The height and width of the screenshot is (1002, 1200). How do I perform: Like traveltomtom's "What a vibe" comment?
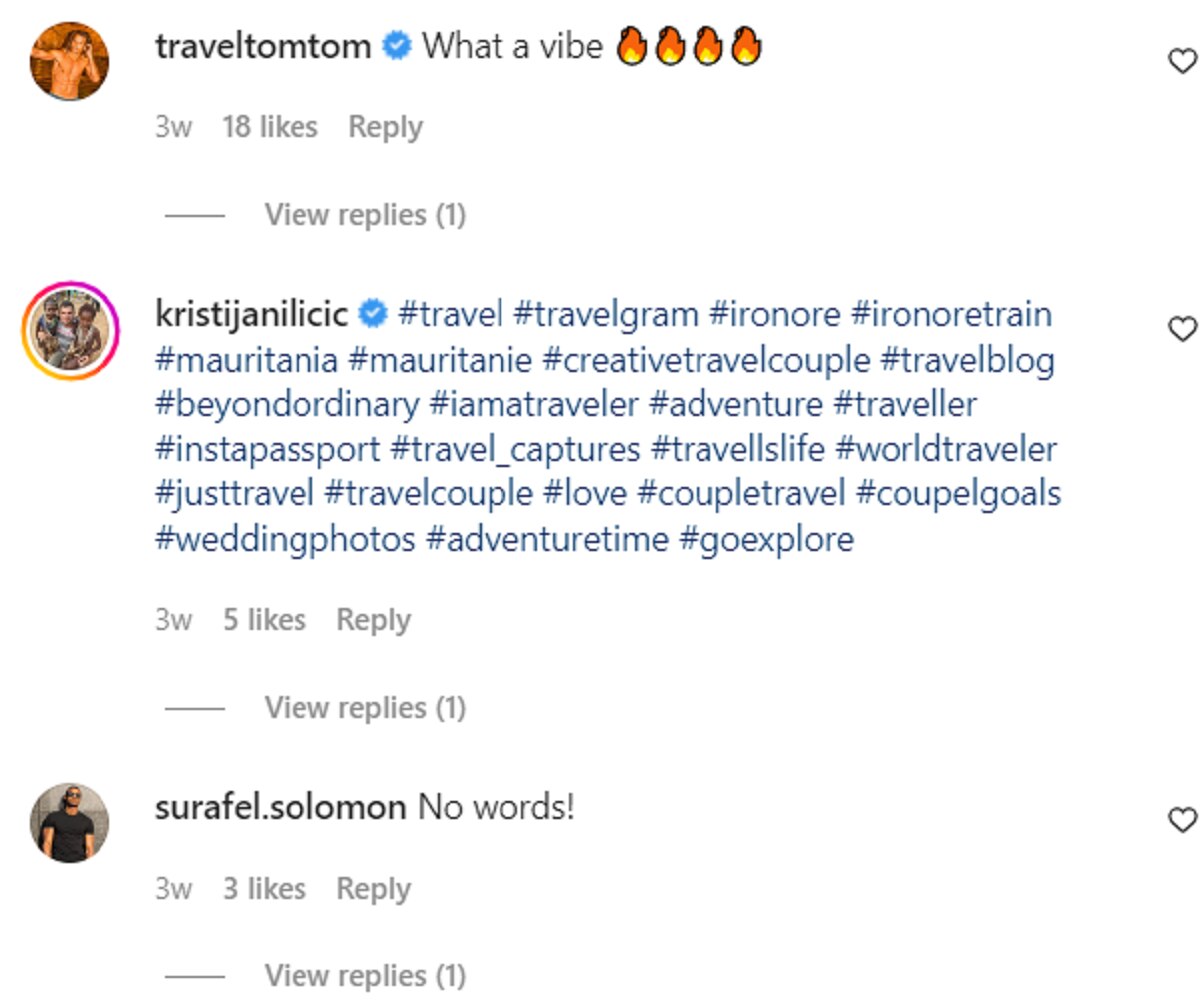[x=1182, y=62]
